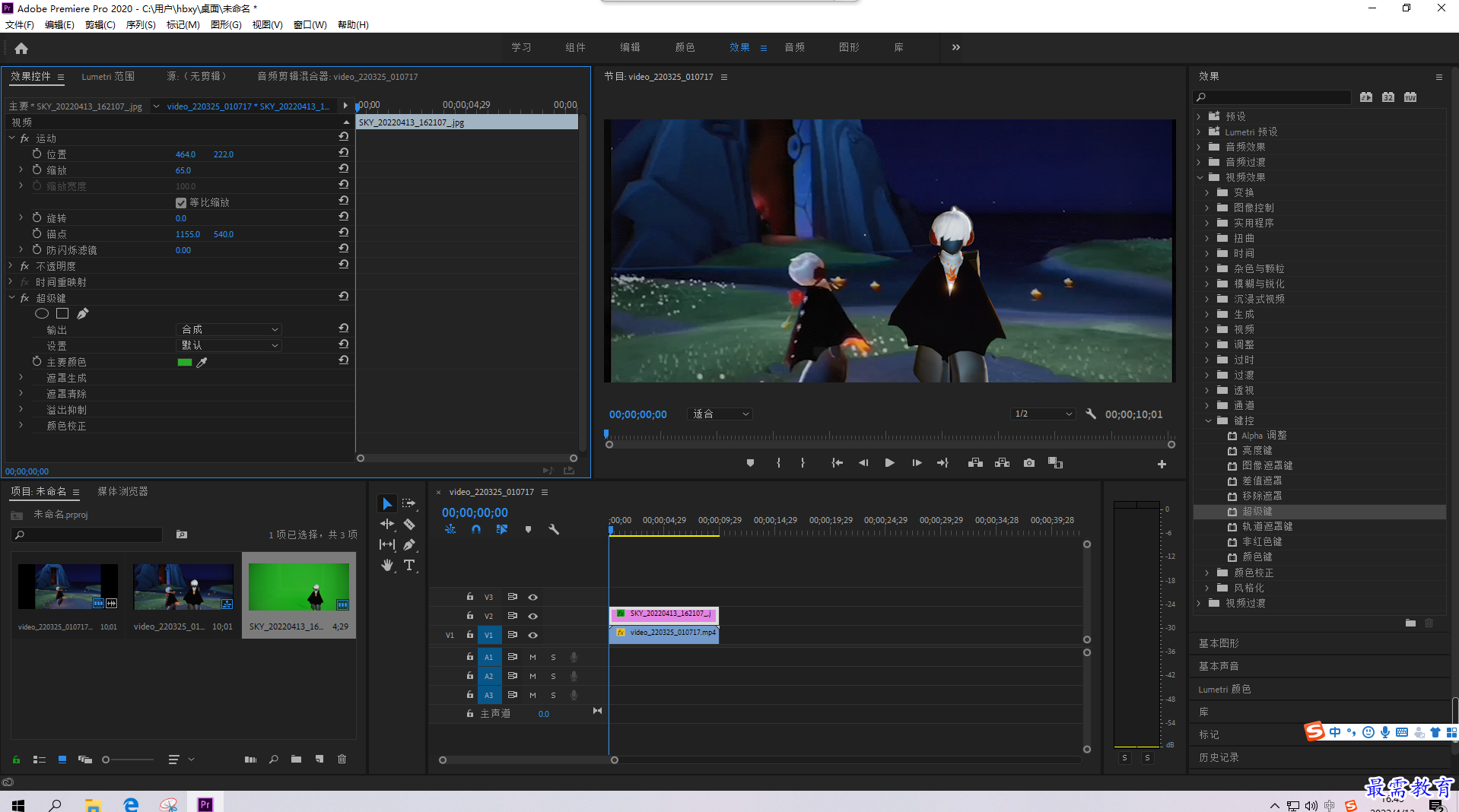Viewport: 1459px width, 812px height.
Task: Toggle position animation stopwatch
Action: click(x=37, y=154)
